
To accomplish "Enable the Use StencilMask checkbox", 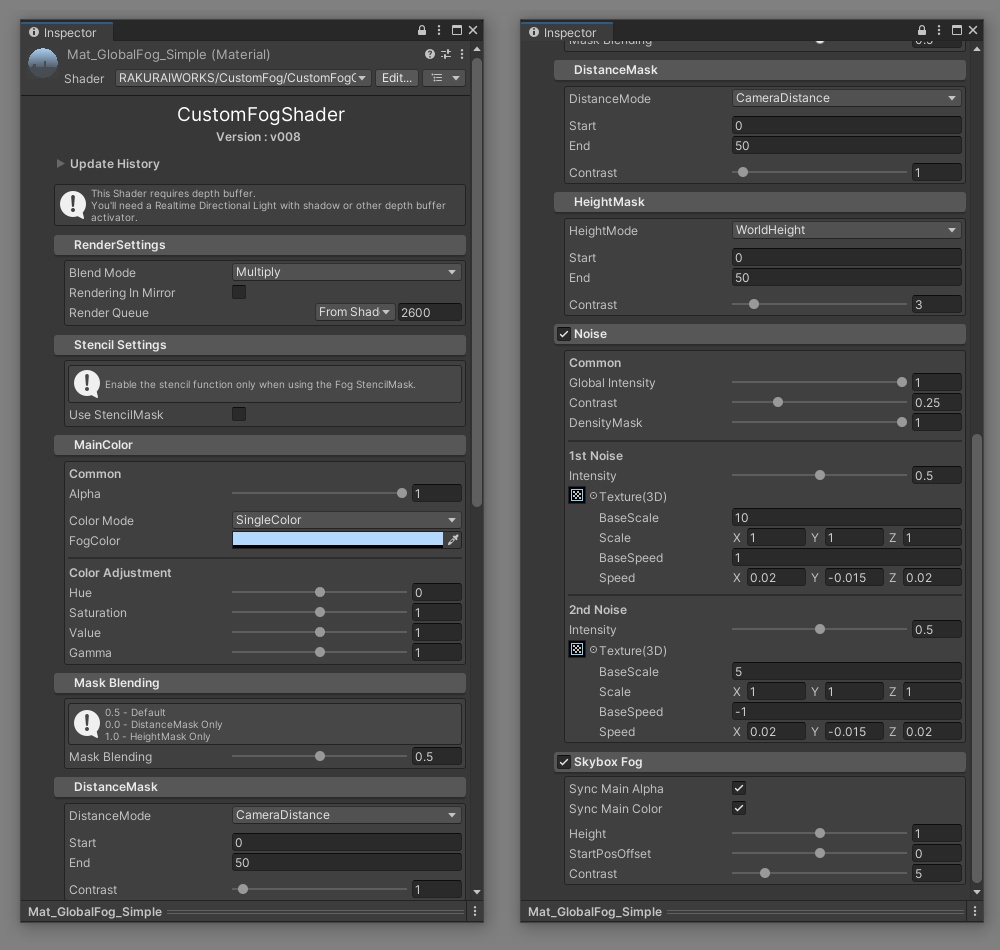I will (x=238, y=414).
